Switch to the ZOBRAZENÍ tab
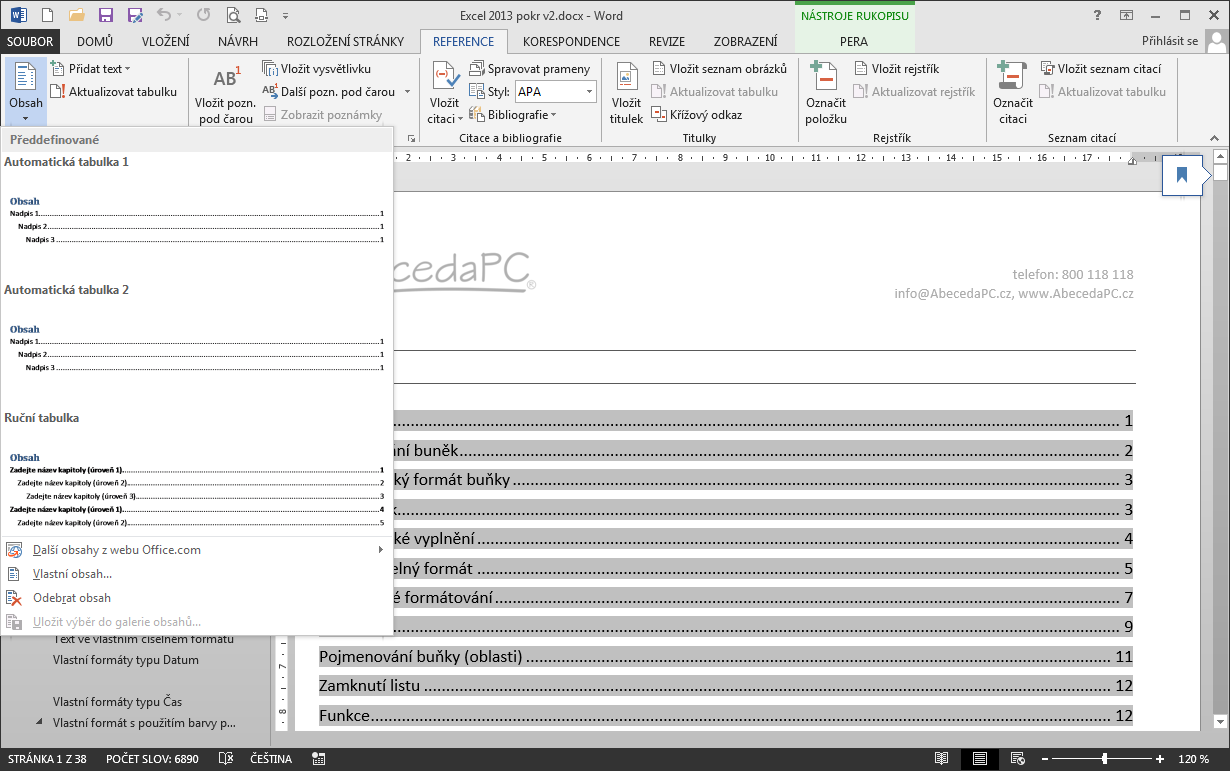1230x771 pixels. (x=745, y=41)
